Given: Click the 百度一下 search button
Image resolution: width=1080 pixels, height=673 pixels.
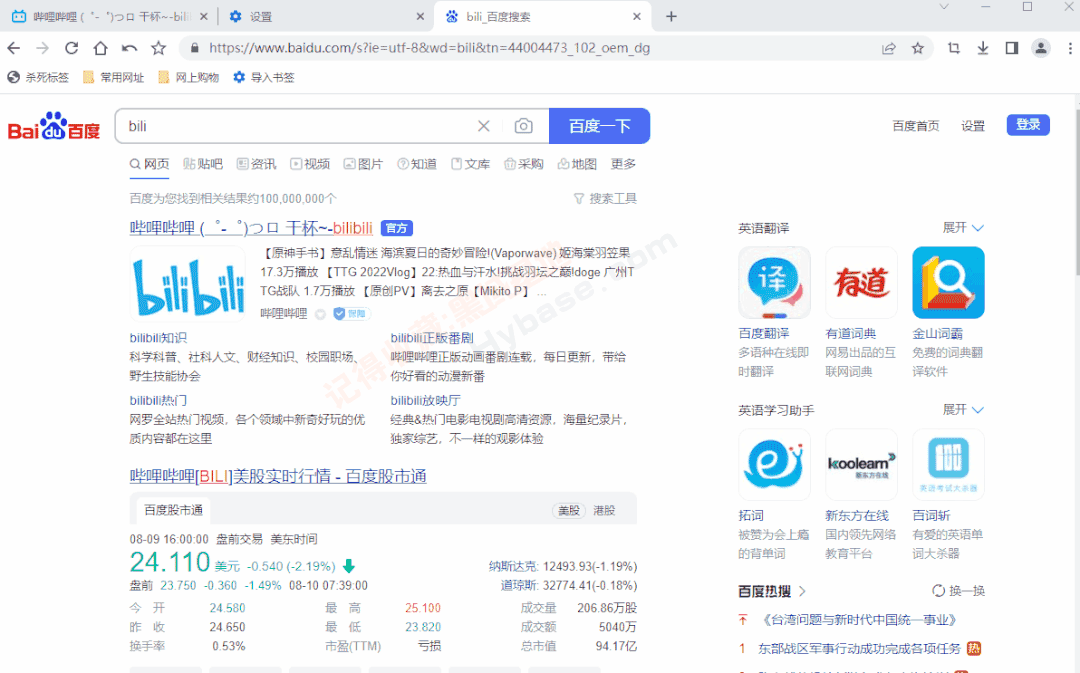Looking at the screenshot, I should click(x=599, y=126).
